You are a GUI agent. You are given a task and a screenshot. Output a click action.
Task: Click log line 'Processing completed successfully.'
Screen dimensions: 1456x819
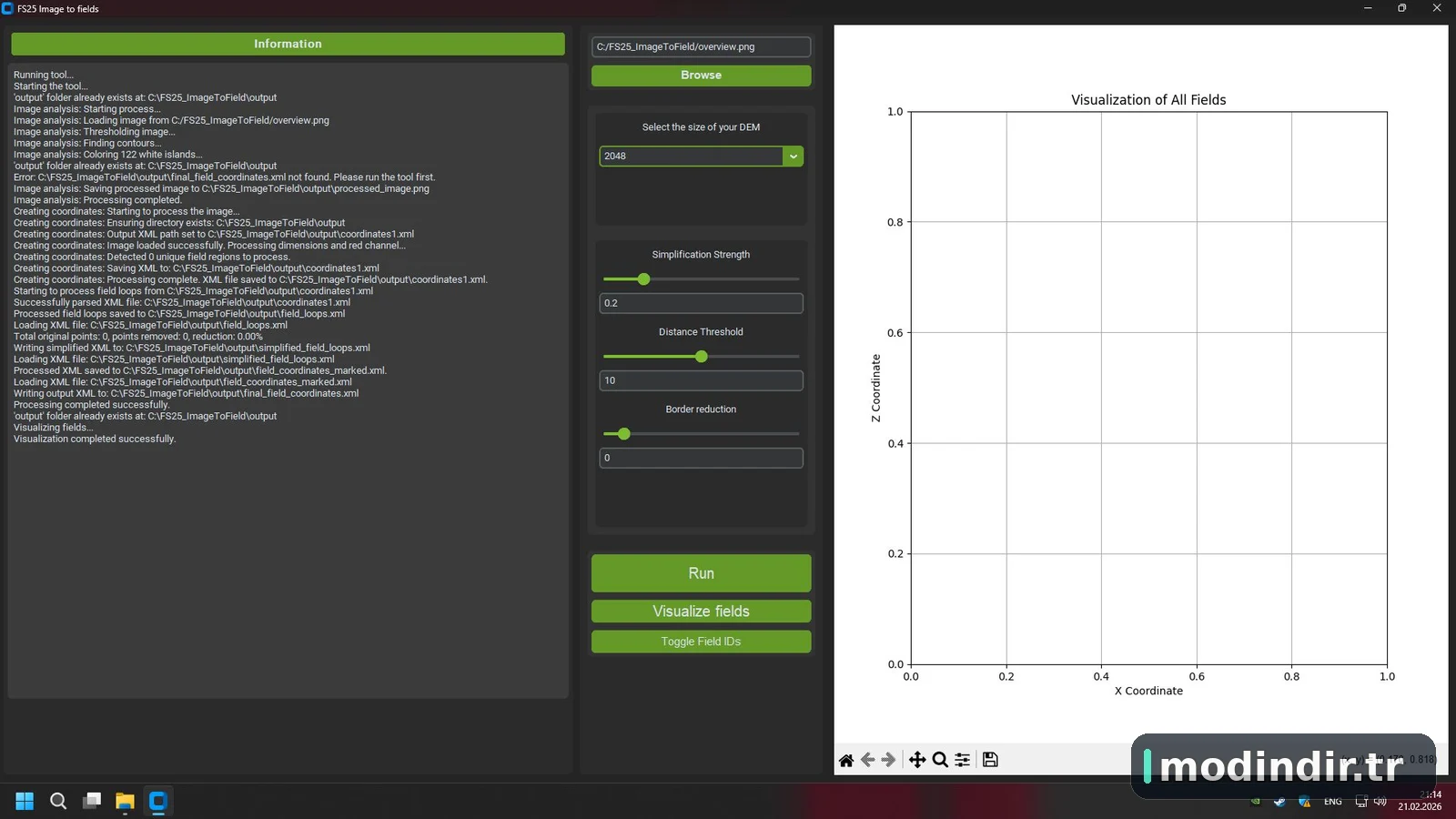coord(91,405)
